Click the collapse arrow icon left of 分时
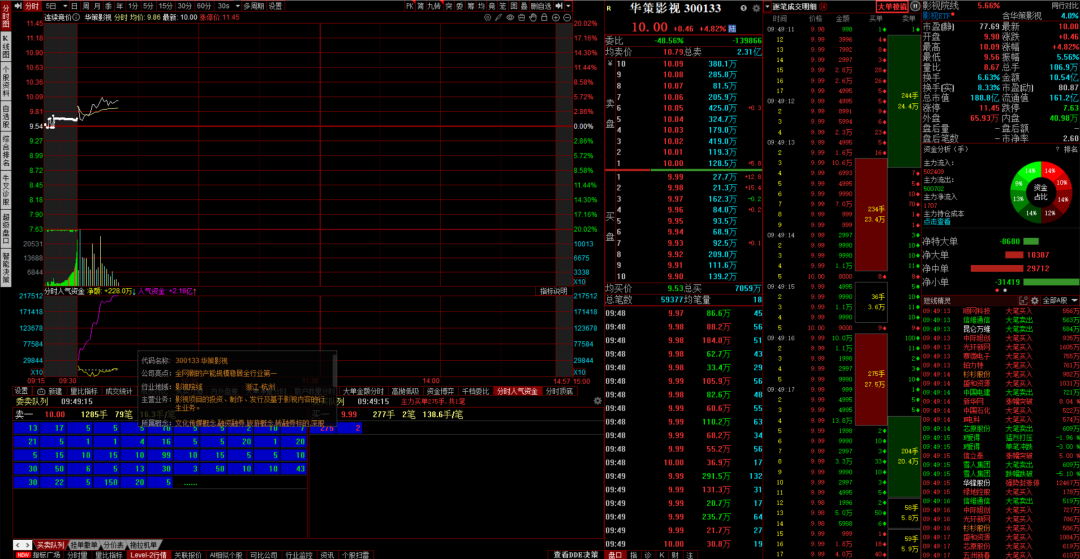The height and width of the screenshot is (559, 1080). click(17, 6)
